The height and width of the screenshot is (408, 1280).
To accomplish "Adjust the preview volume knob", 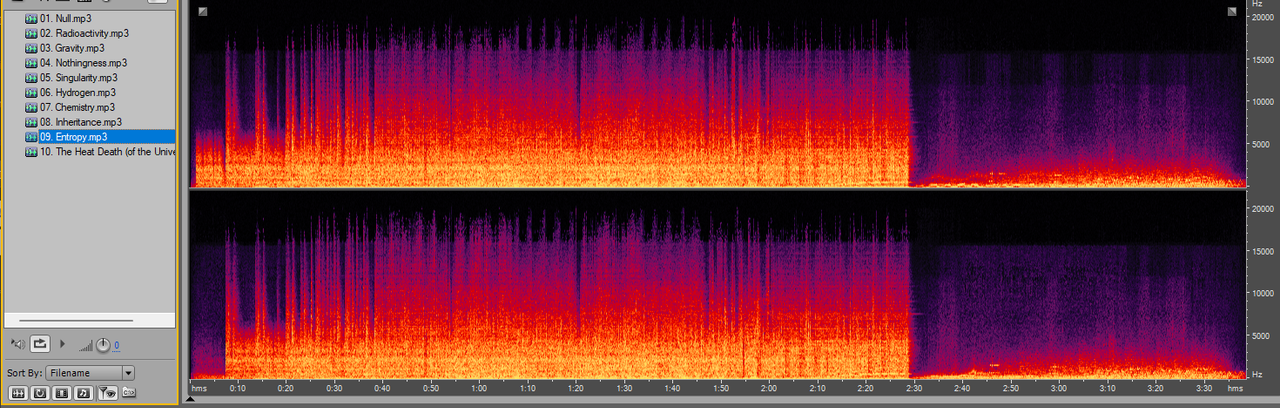I will coord(102,345).
